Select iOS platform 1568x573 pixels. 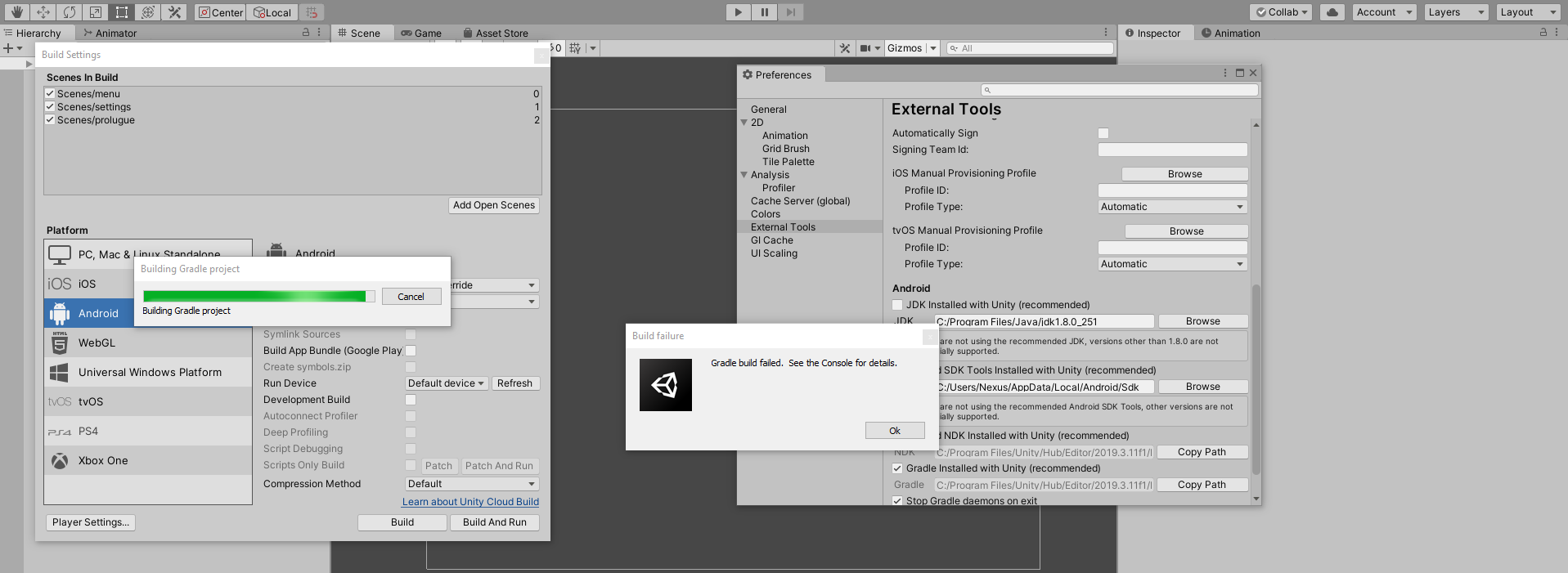tap(88, 284)
